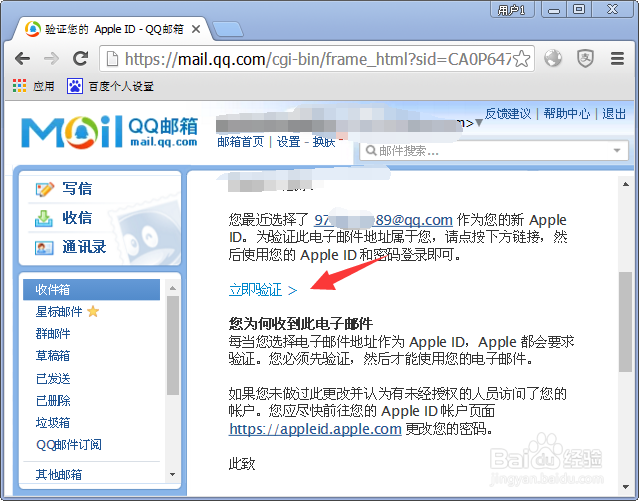The image size is (639, 501).
Task: Open 通讯录 label
Action: tap(84, 247)
